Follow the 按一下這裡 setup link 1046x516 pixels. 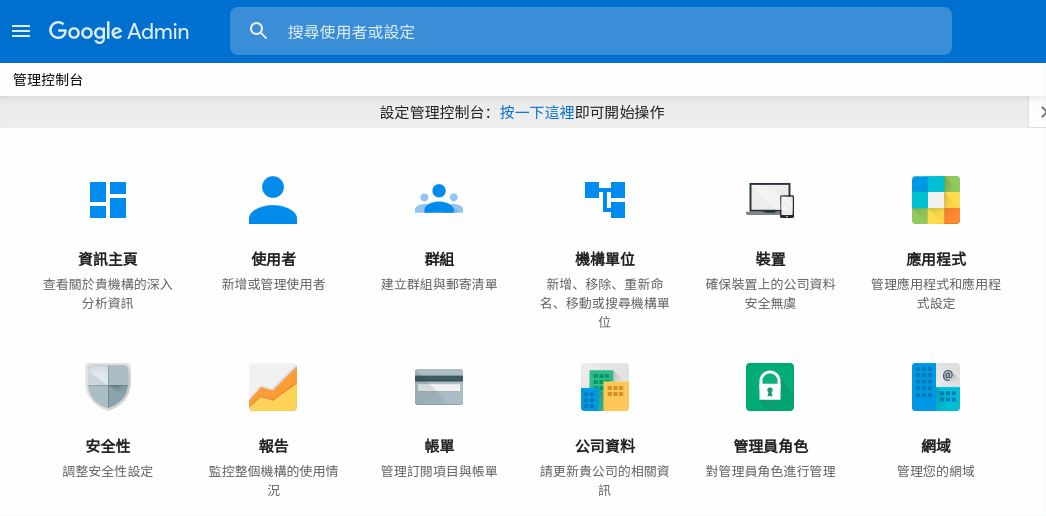(537, 113)
